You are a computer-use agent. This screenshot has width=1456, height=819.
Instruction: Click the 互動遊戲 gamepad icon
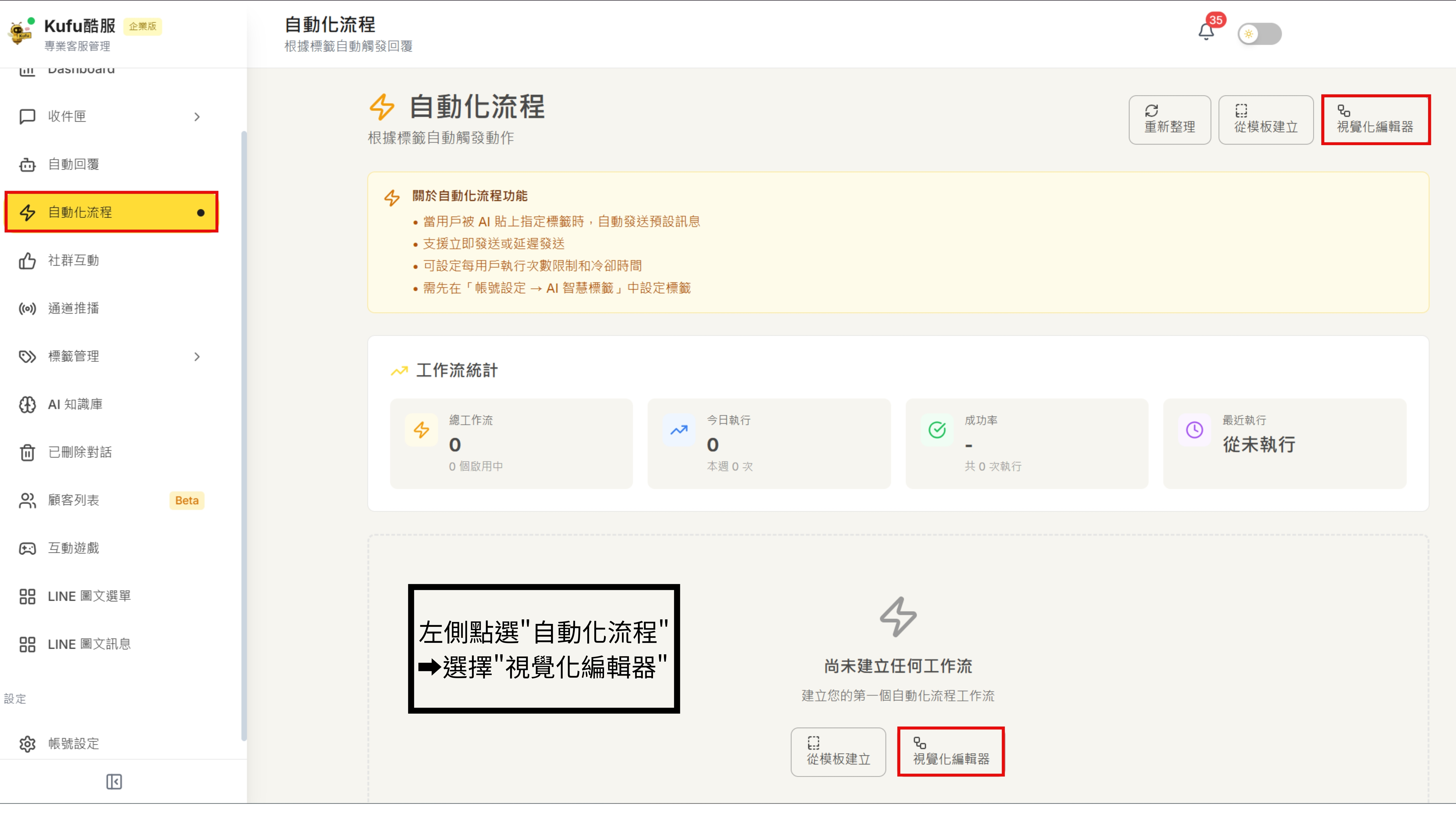point(27,548)
